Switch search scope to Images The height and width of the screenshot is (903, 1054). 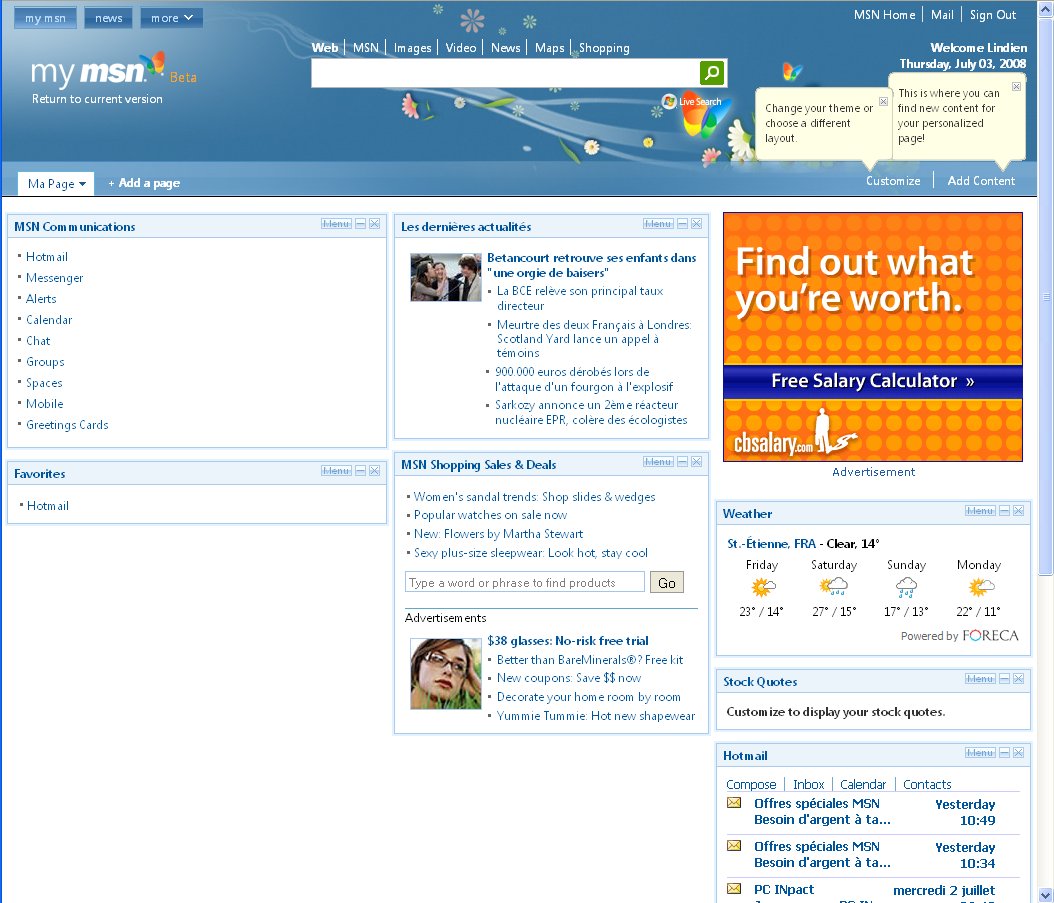point(412,48)
